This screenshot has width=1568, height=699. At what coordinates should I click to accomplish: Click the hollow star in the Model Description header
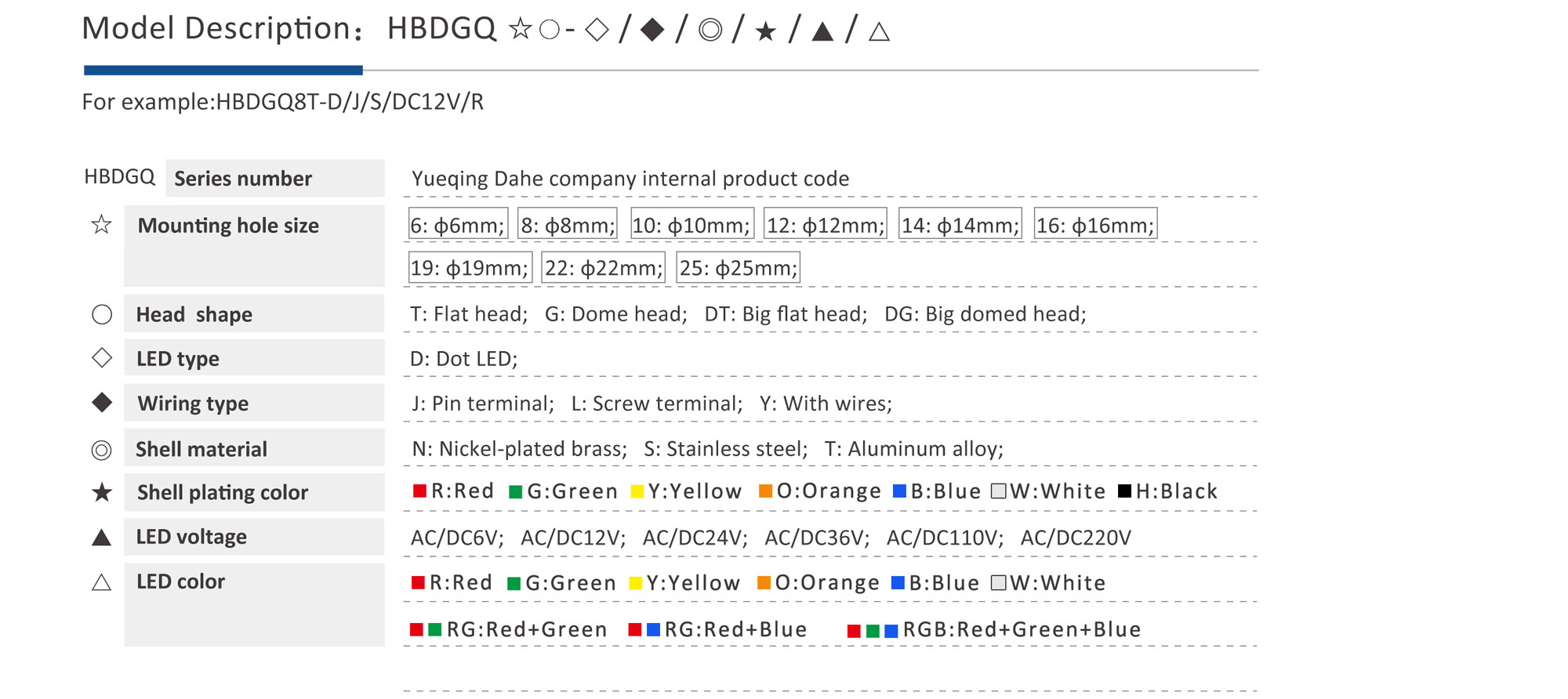(520, 30)
